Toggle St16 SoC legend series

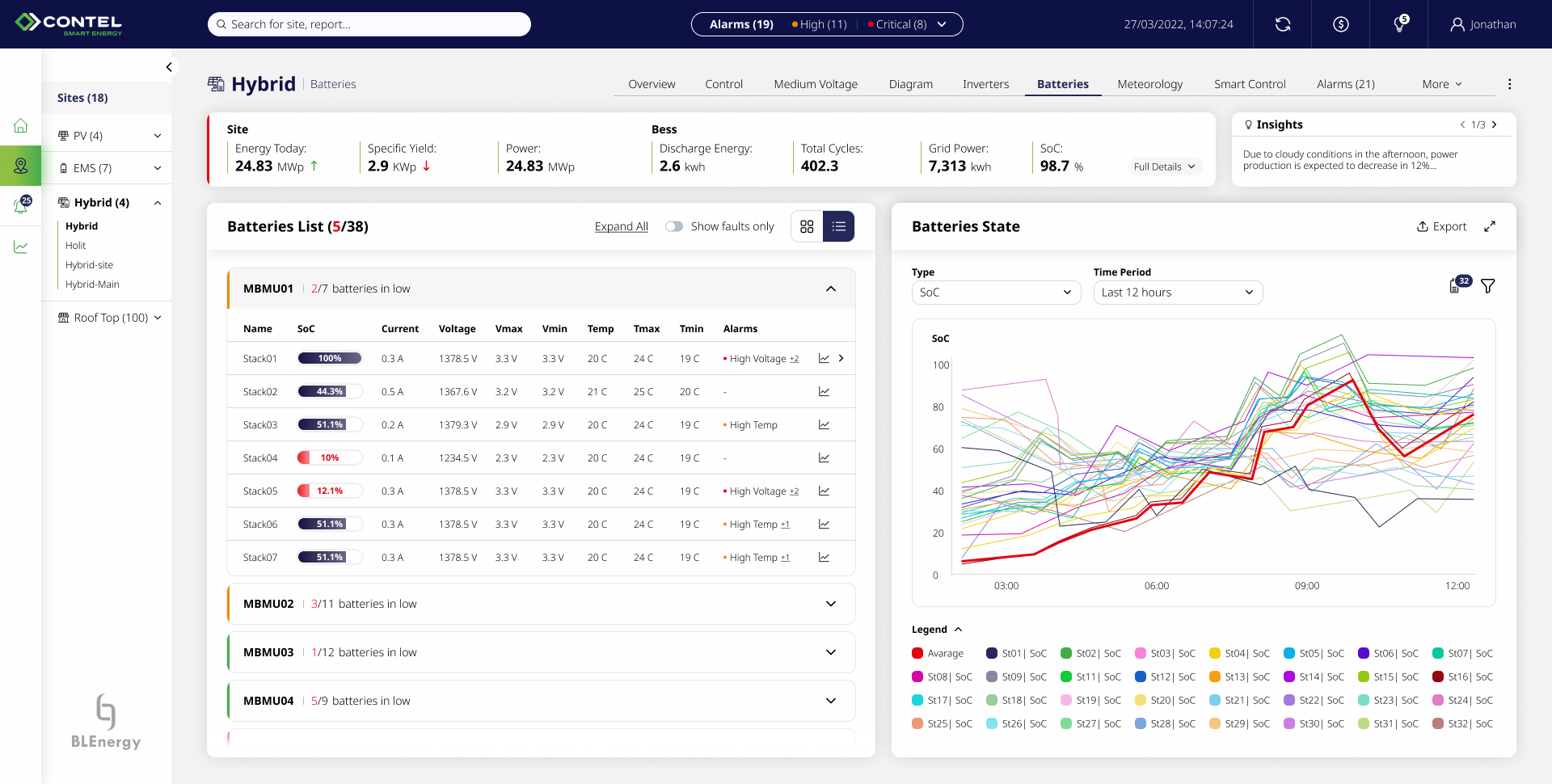pos(1462,677)
